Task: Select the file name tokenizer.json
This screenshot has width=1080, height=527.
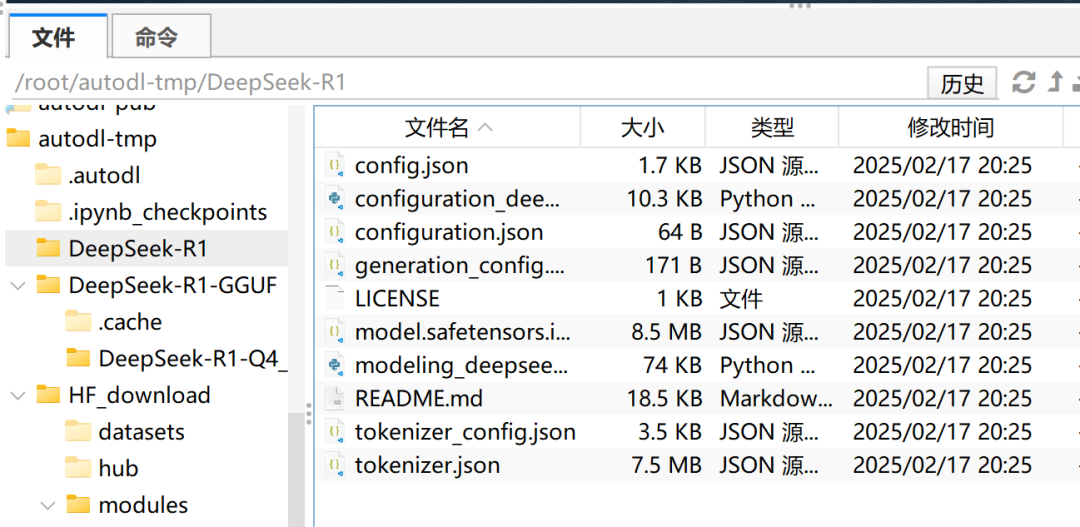Action: point(427,465)
